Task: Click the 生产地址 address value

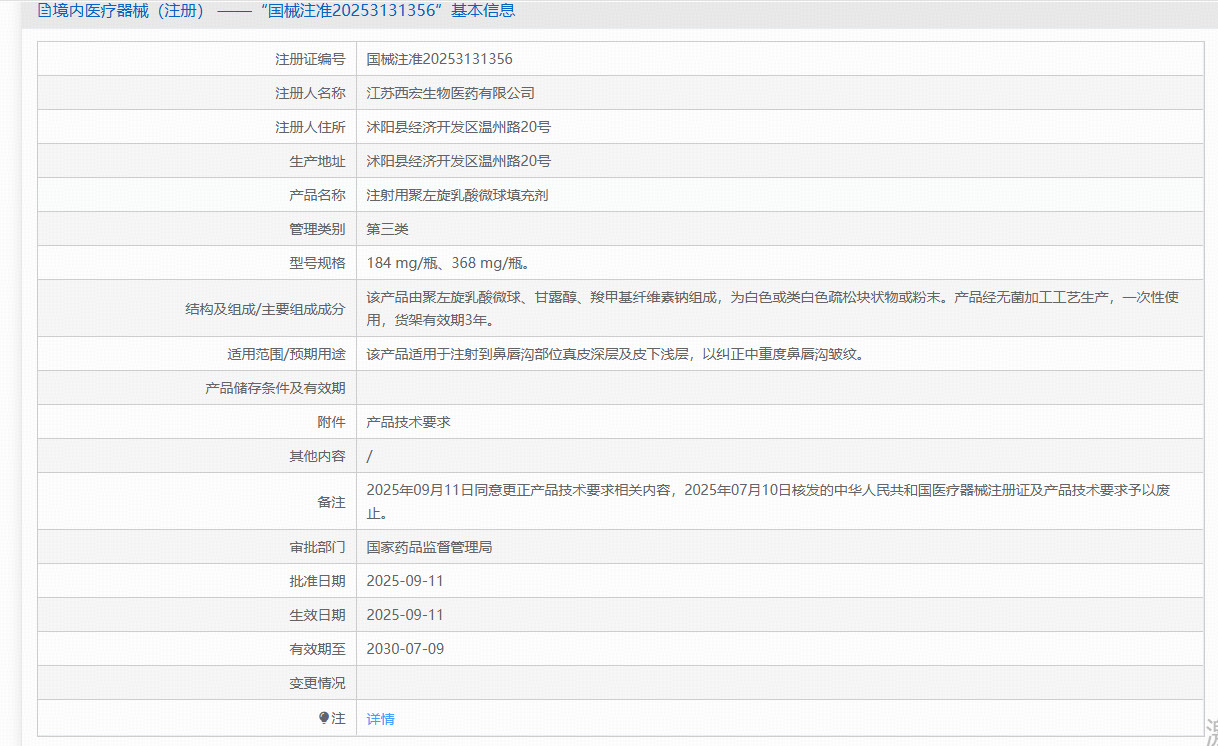Action: click(x=458, y=161)
